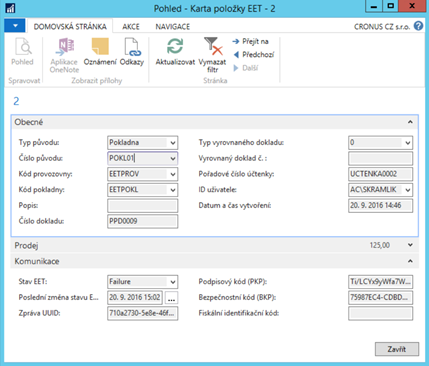Collapse the Komunikace section
Viewport: 429px width, 366px height.
click(410, 261)
